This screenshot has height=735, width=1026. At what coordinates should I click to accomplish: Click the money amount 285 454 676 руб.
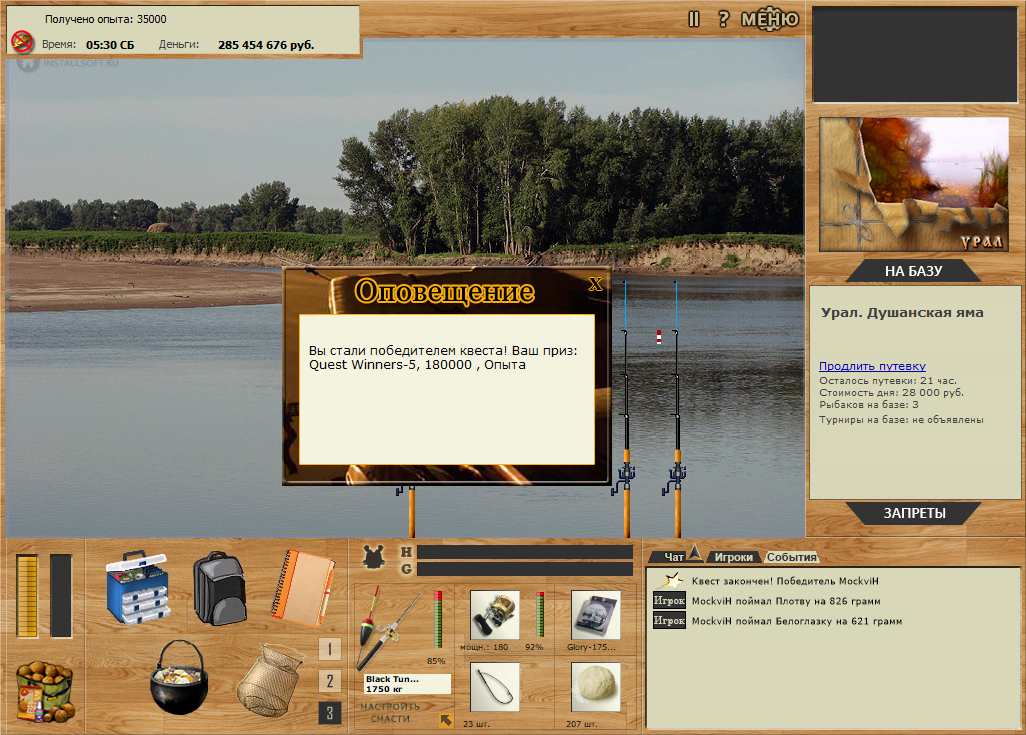tap(266, 45)
